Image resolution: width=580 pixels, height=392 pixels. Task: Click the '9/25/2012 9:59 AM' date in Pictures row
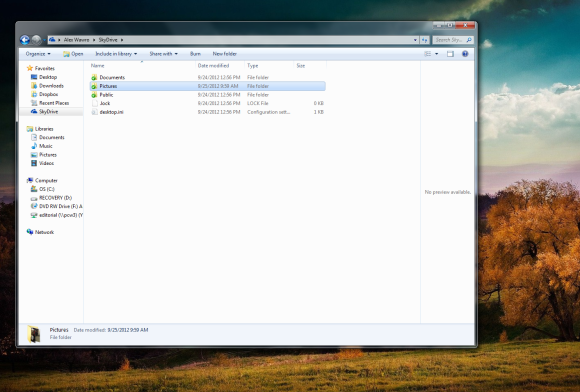(x=218, y=86)
